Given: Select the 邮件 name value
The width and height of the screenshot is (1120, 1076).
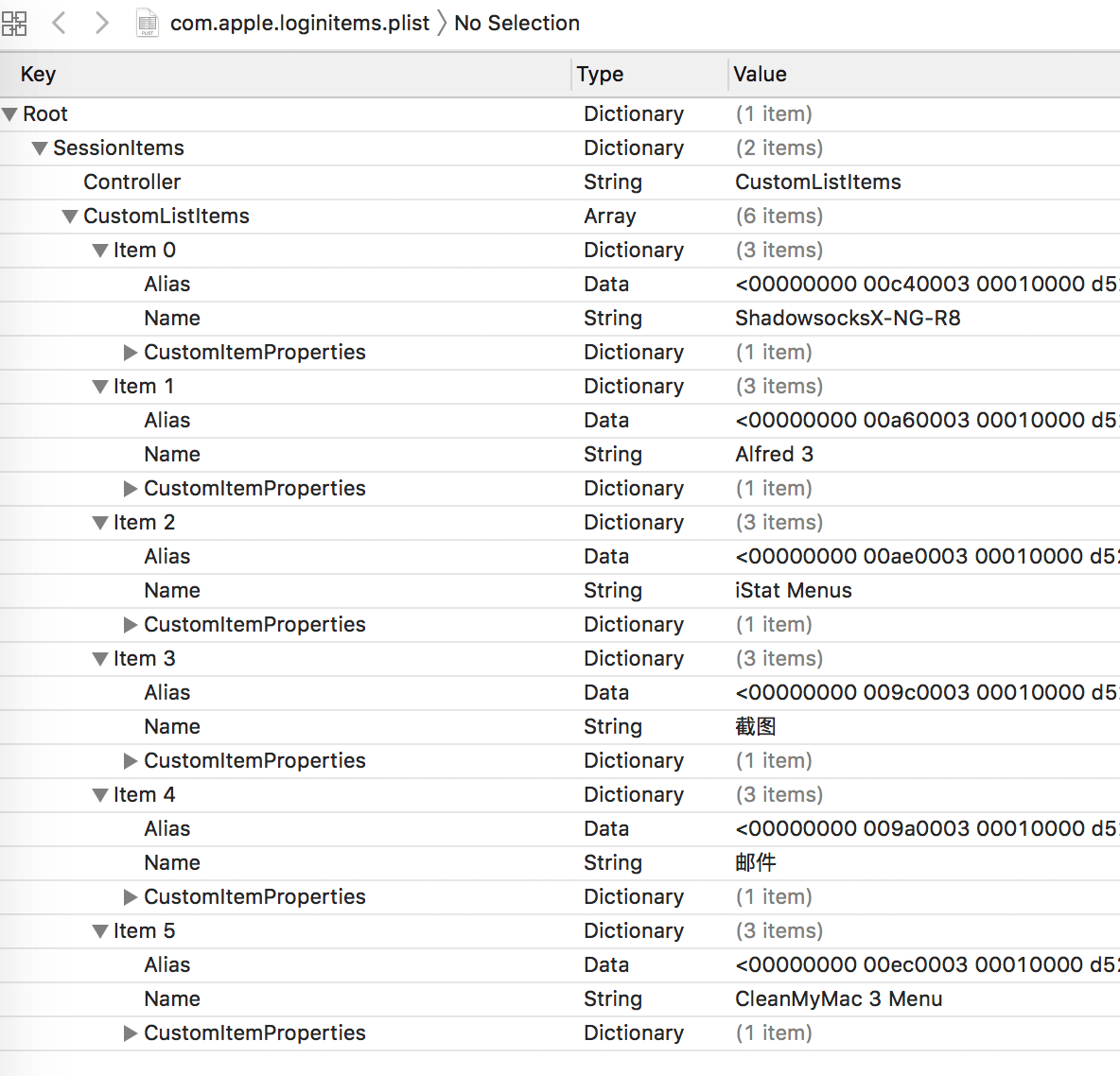Looking at the screenshot, I should point(756,862).
